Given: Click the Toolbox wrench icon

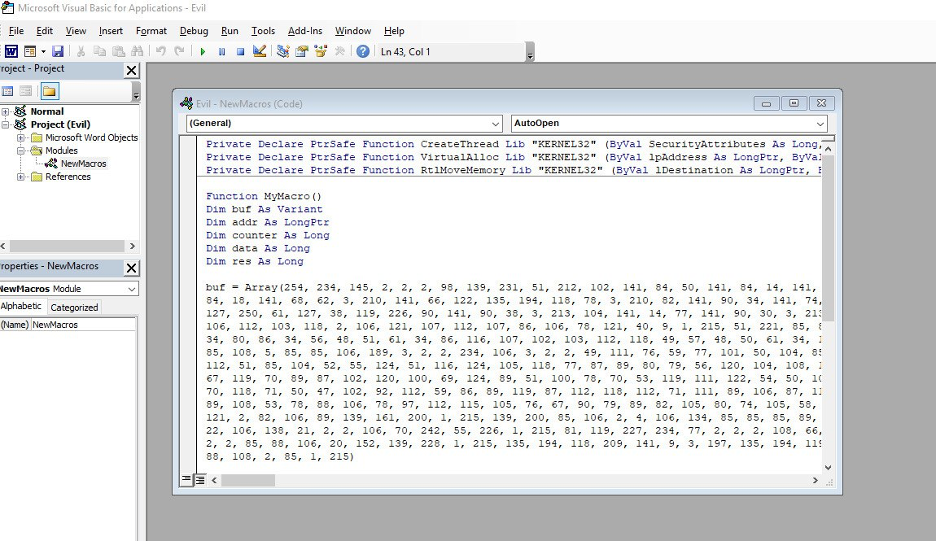Looking at the screenshot, I should pyautogui.click(x=340, y=51).
